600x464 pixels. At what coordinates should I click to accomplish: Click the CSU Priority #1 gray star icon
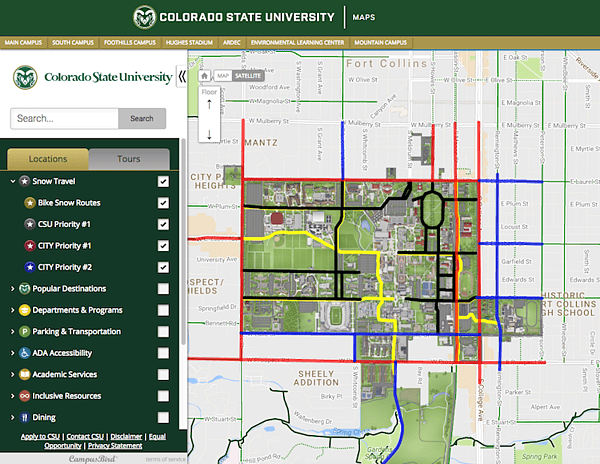30,224
